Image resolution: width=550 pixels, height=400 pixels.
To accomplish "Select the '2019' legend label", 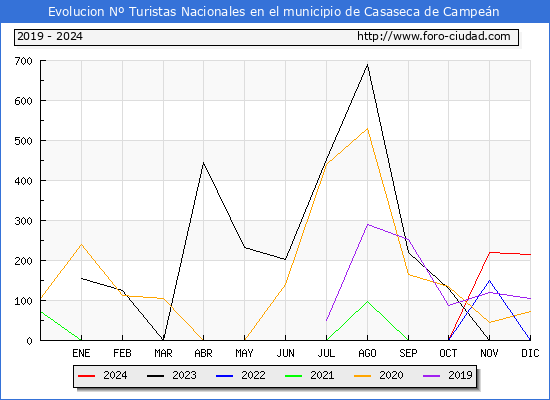I will (x=460, y=375).
